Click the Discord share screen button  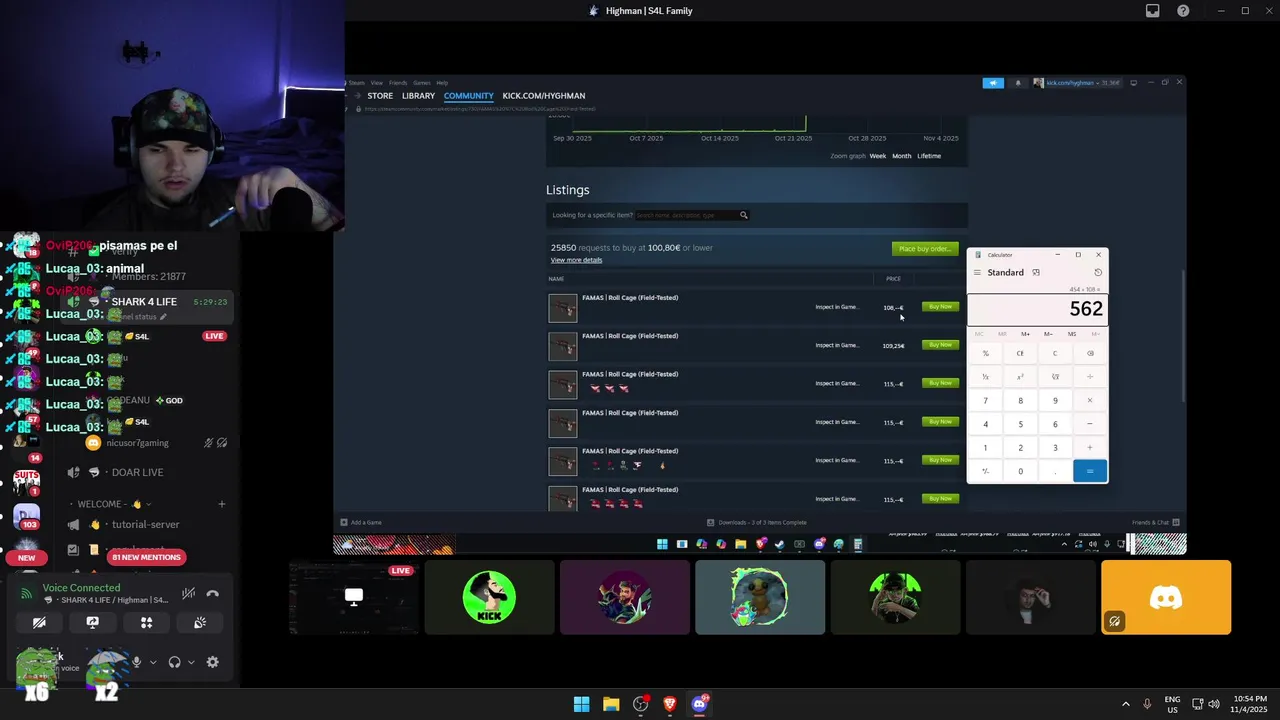[x=93, y=622]
